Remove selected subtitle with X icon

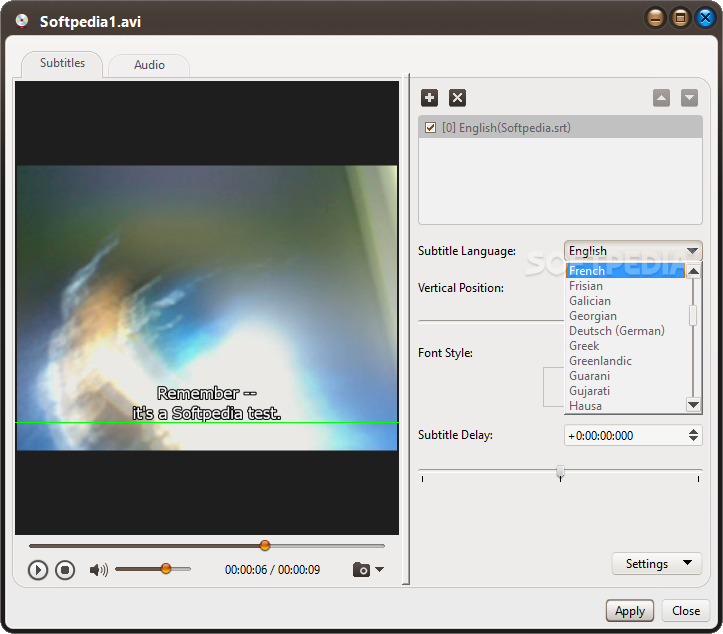pyautogui.click(x=457, y=98)
